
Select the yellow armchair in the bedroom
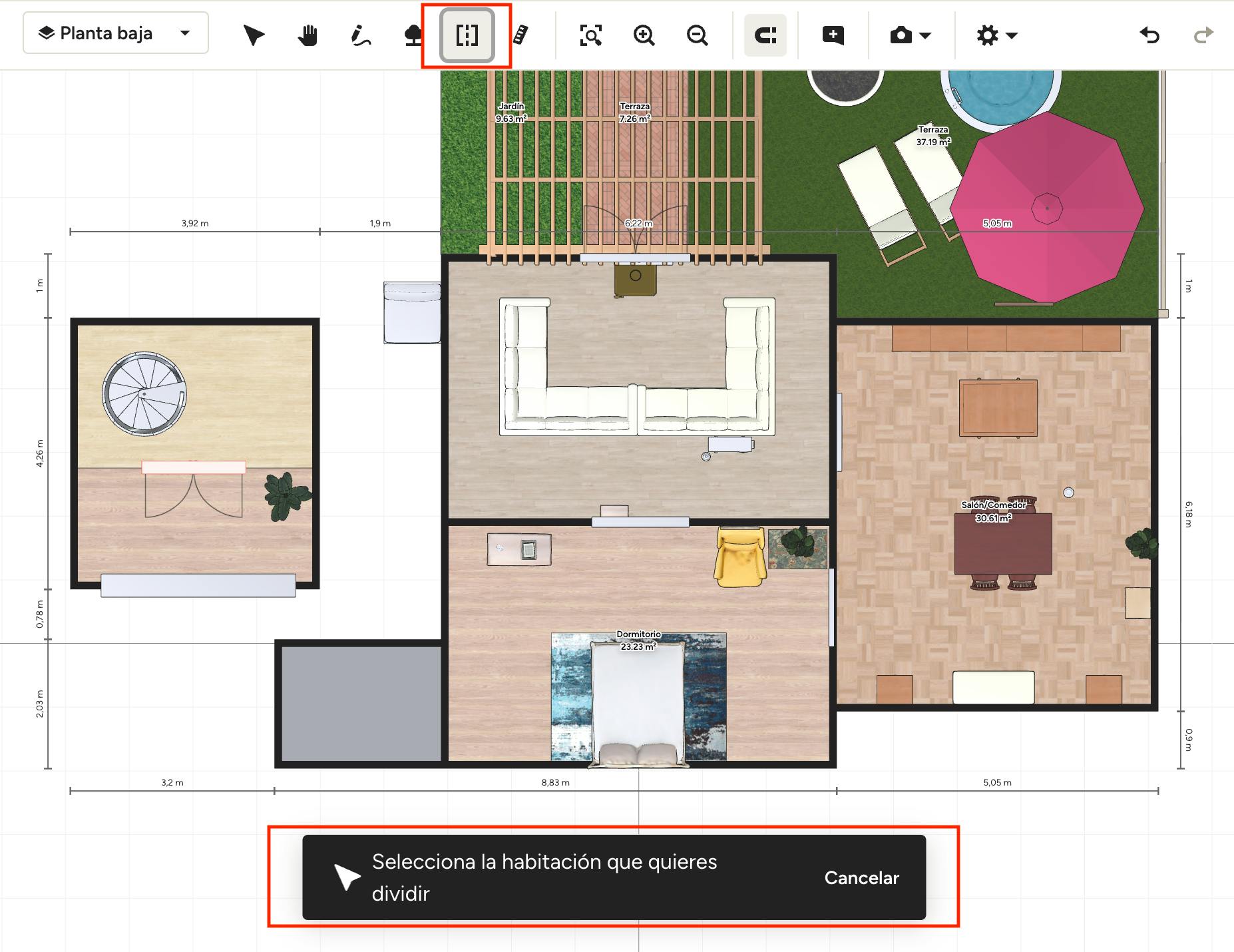739,557
